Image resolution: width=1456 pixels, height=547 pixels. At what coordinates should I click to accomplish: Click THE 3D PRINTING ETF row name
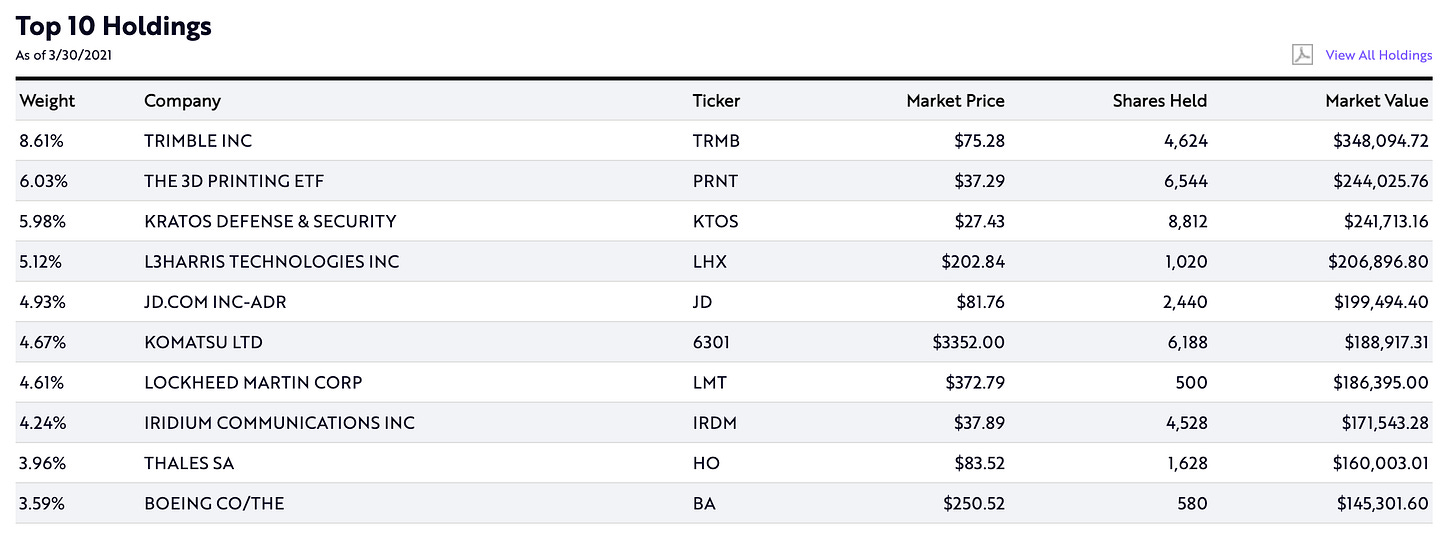pos(234,181)
